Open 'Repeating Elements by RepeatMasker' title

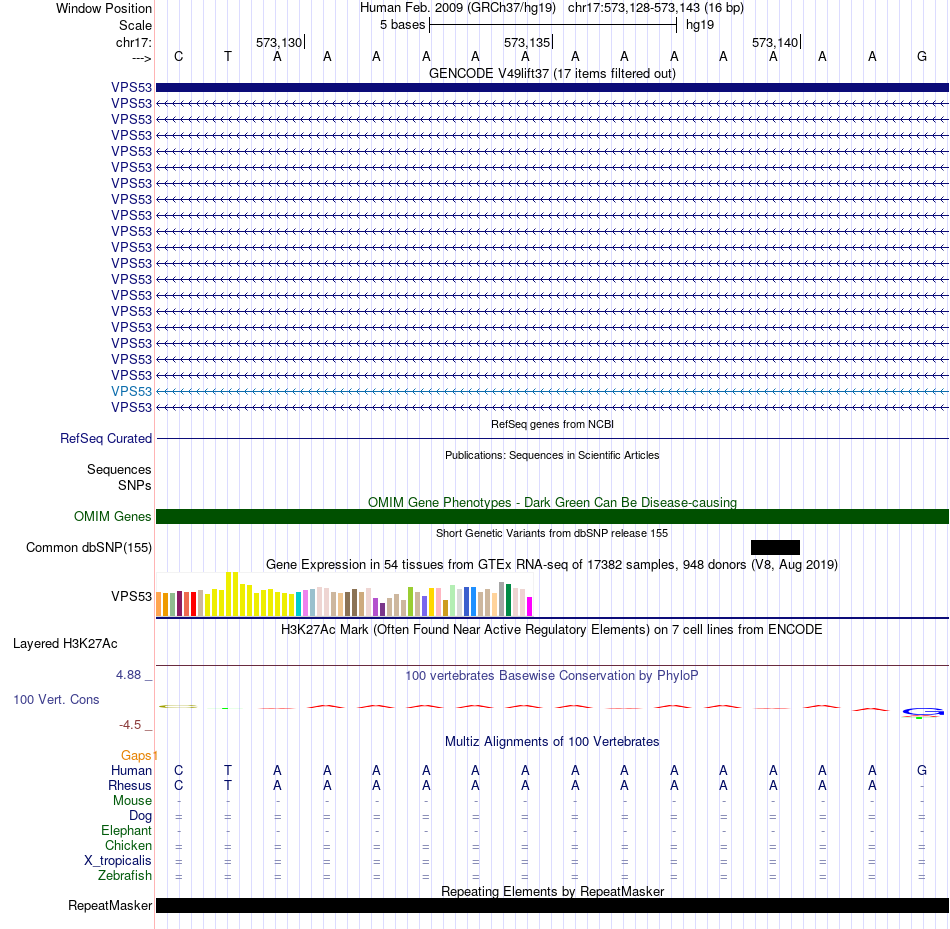[x=552, y=891]
